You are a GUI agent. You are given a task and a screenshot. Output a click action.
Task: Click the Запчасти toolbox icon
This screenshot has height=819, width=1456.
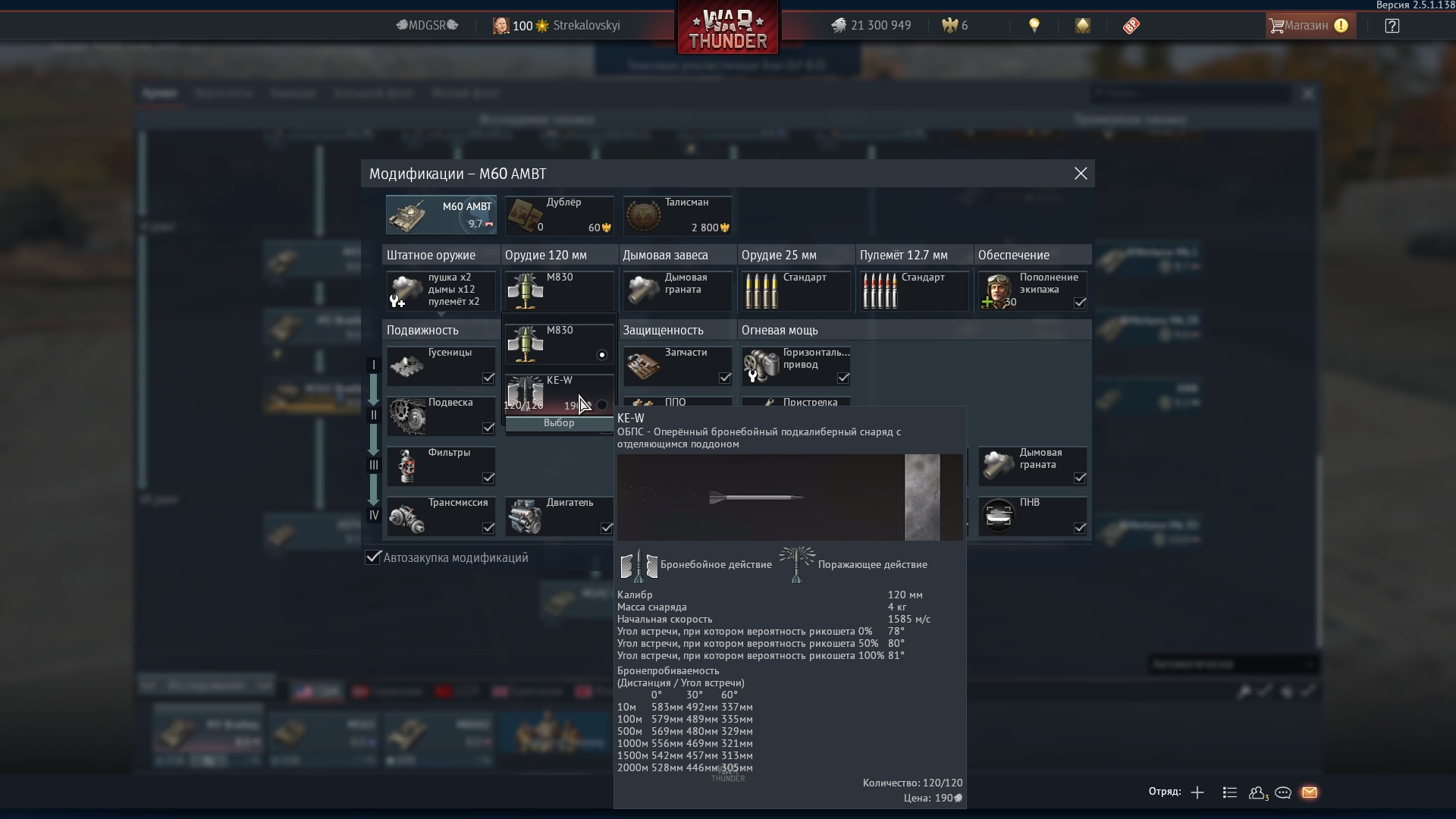(643, 366)
